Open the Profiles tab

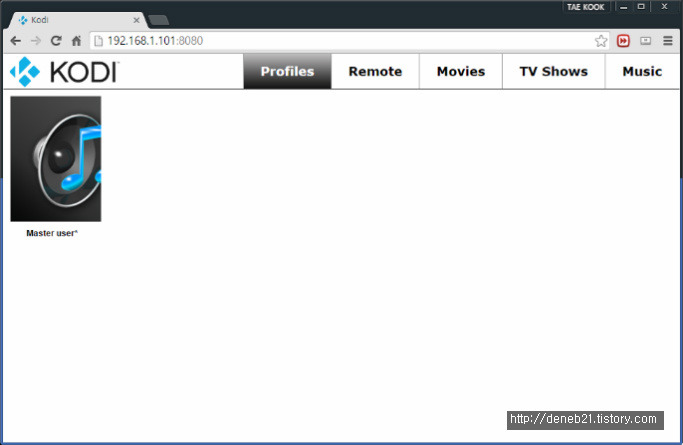(287, 71)
